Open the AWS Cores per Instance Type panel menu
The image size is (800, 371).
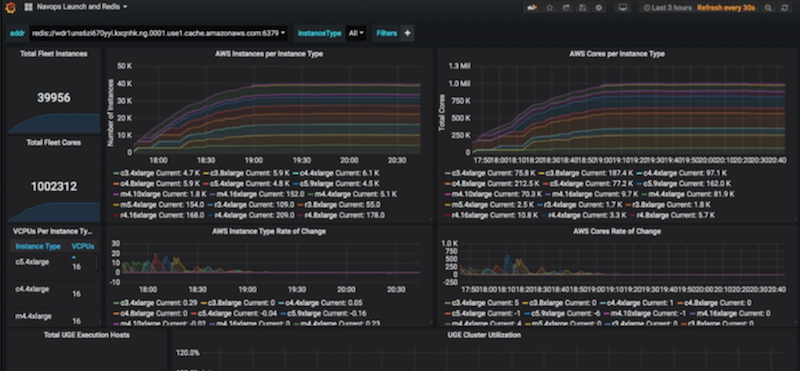[616, 54]
